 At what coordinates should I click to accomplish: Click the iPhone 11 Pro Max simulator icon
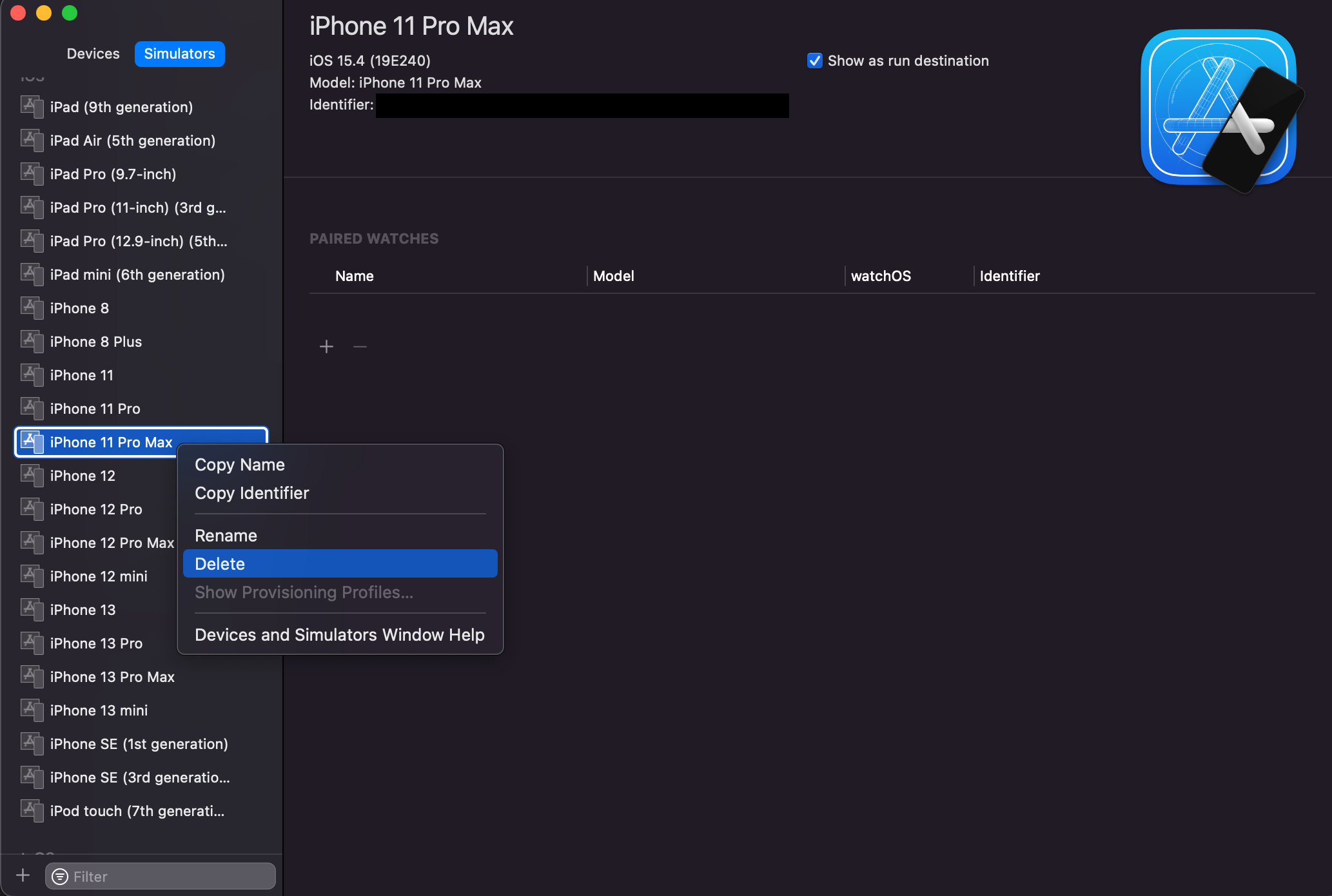tap(32, 442)
